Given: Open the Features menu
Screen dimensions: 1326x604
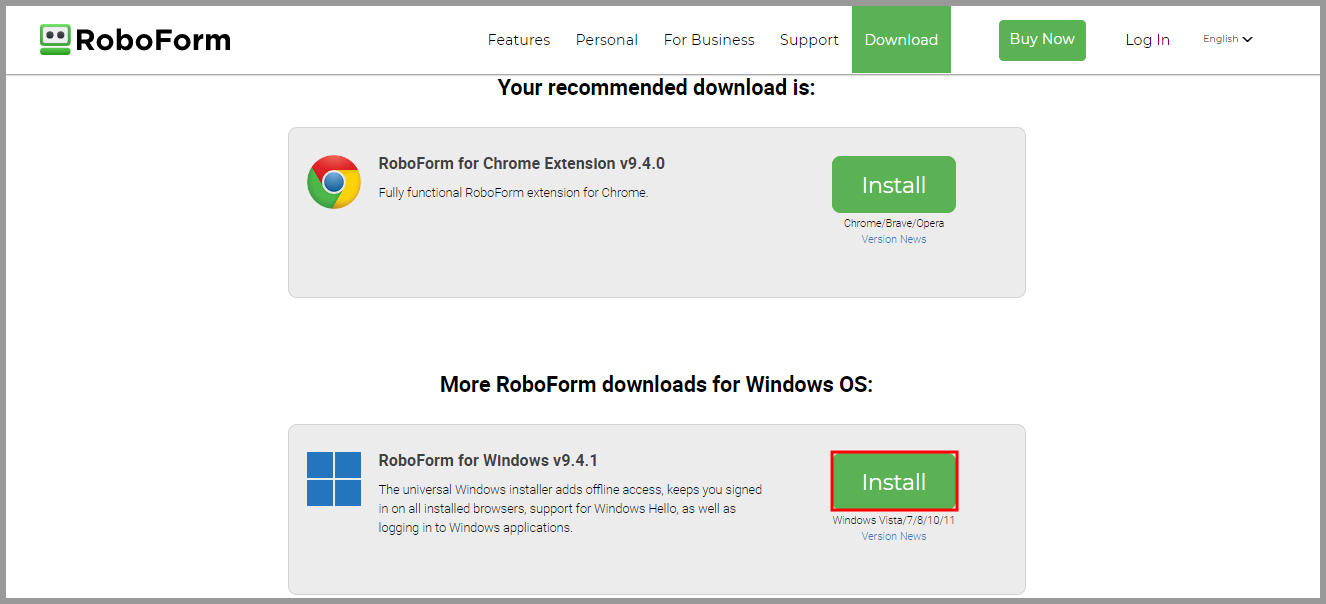Looking at the screenshot, I should [x=518, y=40].
